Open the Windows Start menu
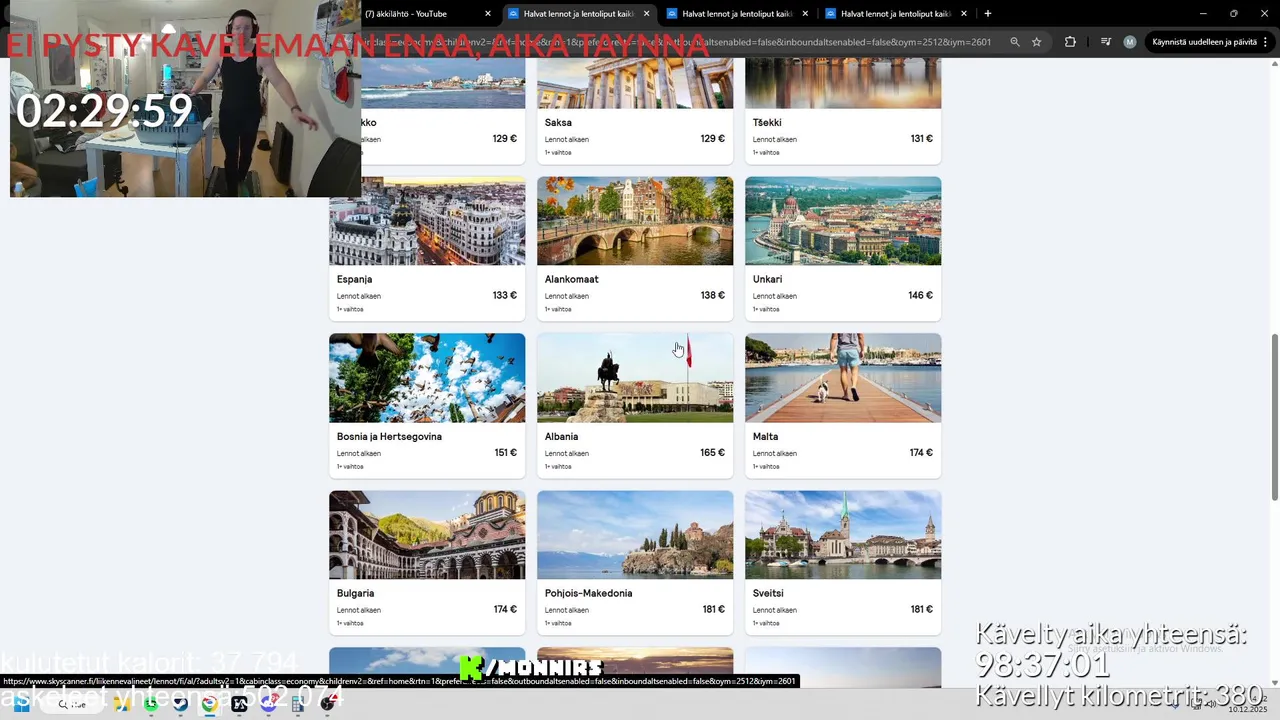This screenshot has height=720, width=1280. pyautogui.click(x=20, y=704)
